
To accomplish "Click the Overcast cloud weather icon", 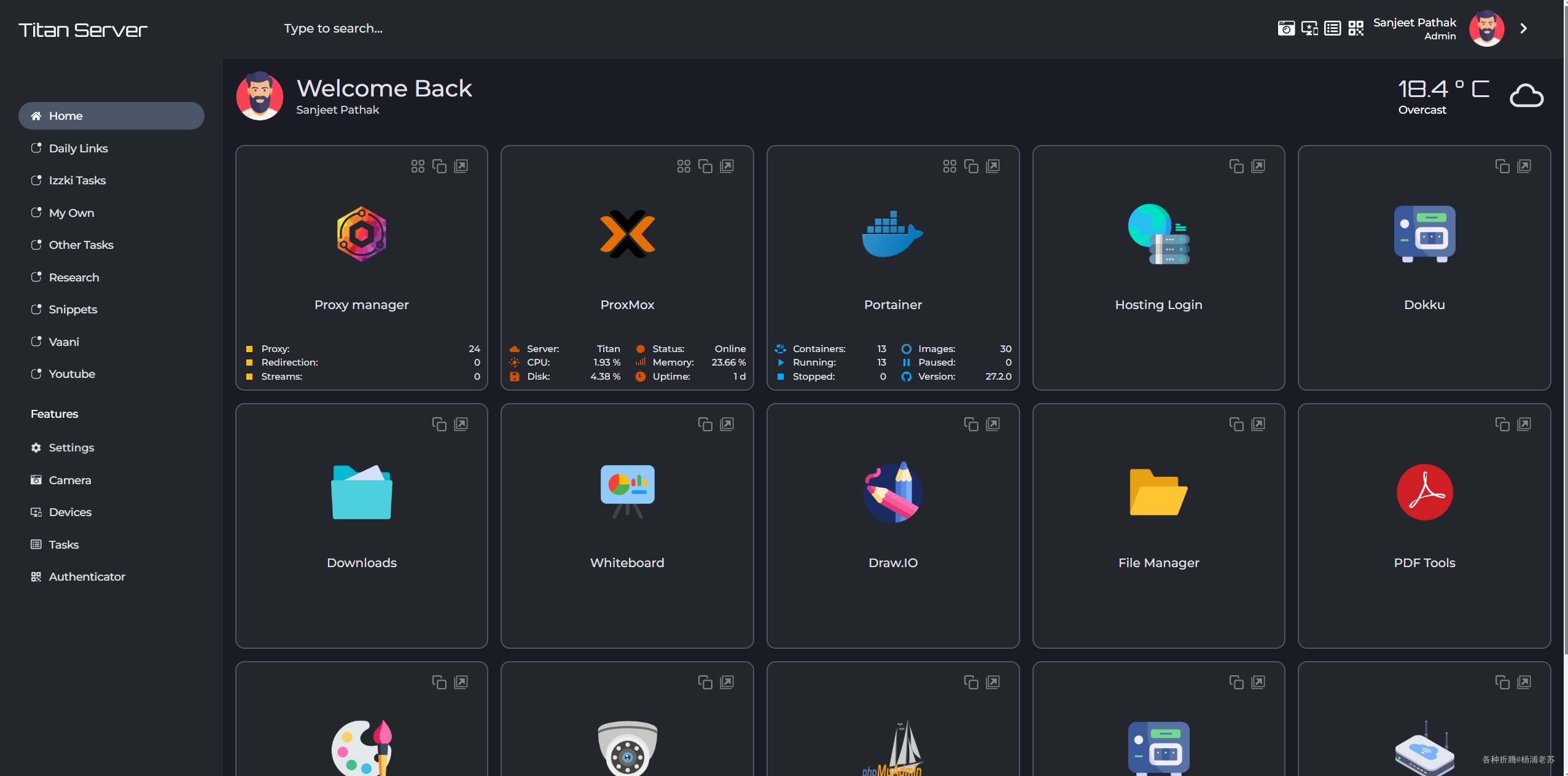I will pos(1526,95).
